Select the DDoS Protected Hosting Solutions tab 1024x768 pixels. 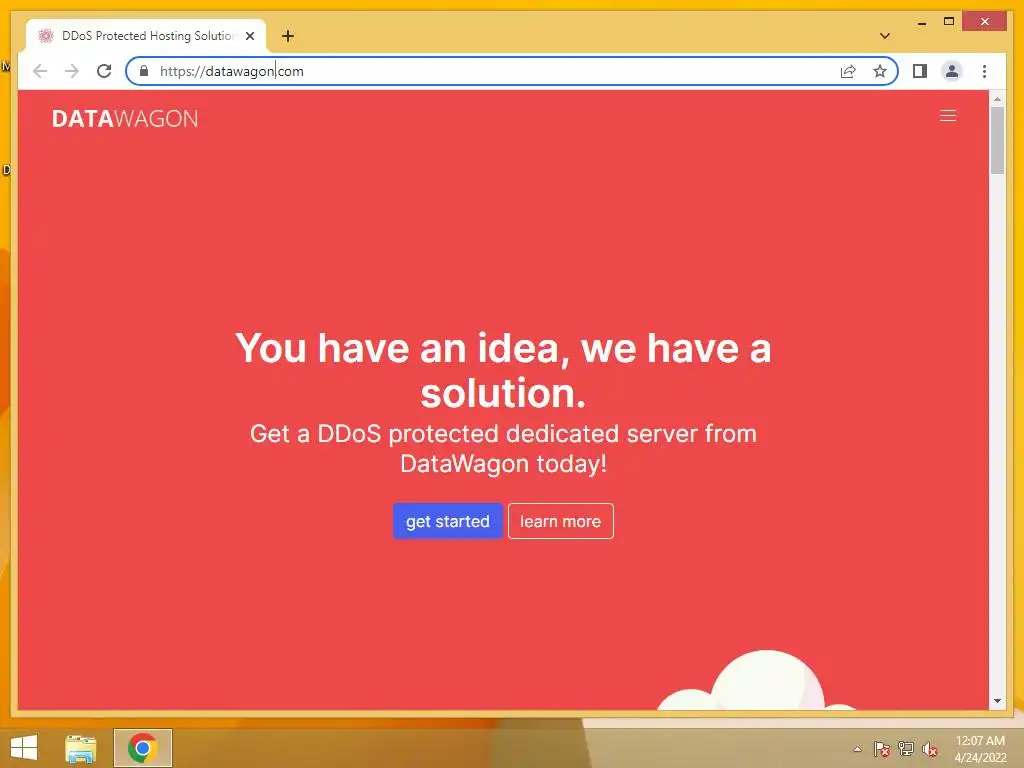tap(146, 36)
